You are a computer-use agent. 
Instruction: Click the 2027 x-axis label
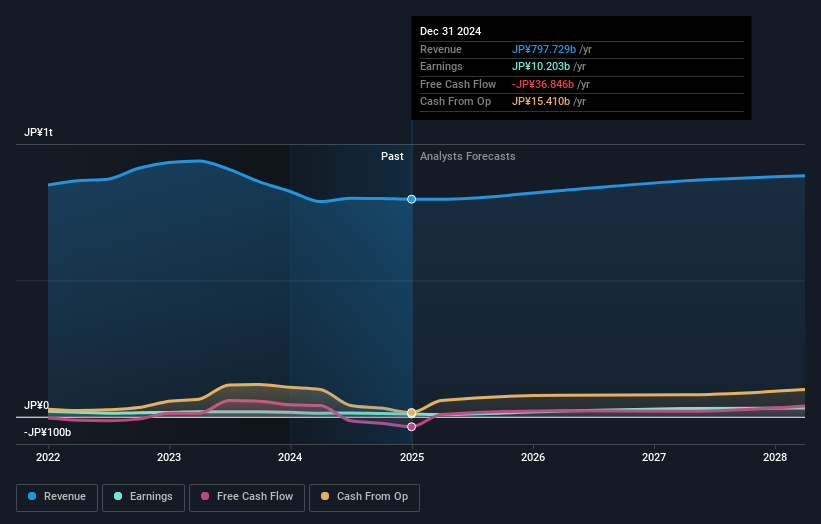pyautogui.click(x=654, y=457)
